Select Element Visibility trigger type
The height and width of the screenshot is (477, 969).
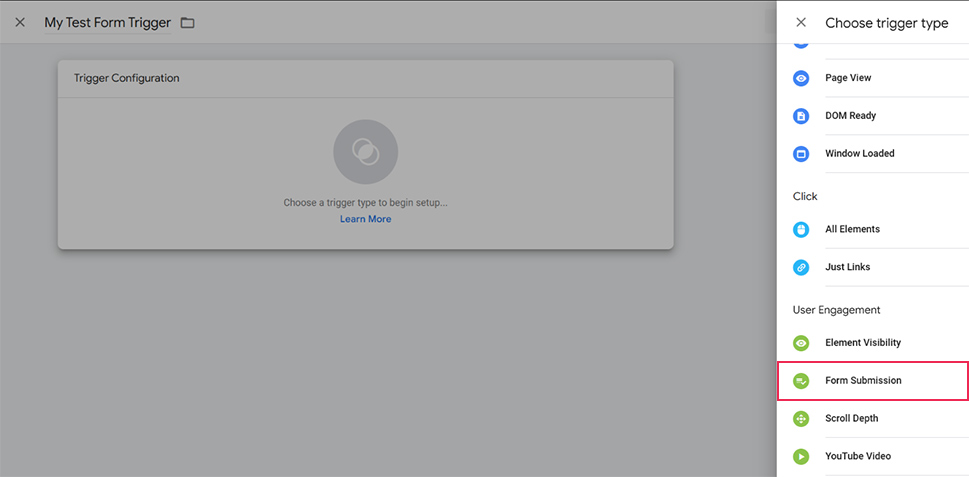click(873, 342)
